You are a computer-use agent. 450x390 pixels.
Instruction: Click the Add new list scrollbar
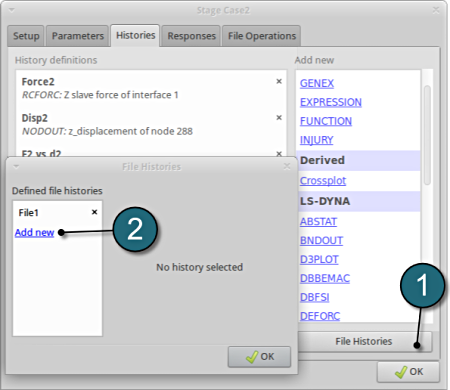(x=427, y=135)
